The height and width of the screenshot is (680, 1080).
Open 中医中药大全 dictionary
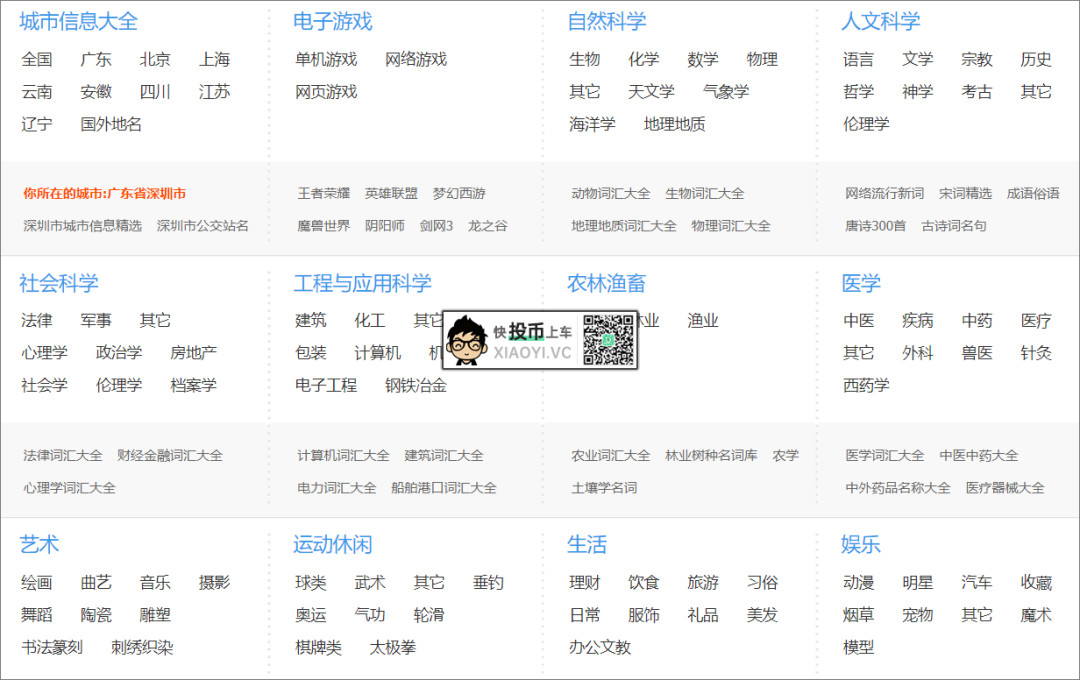[x=979, y=455]
